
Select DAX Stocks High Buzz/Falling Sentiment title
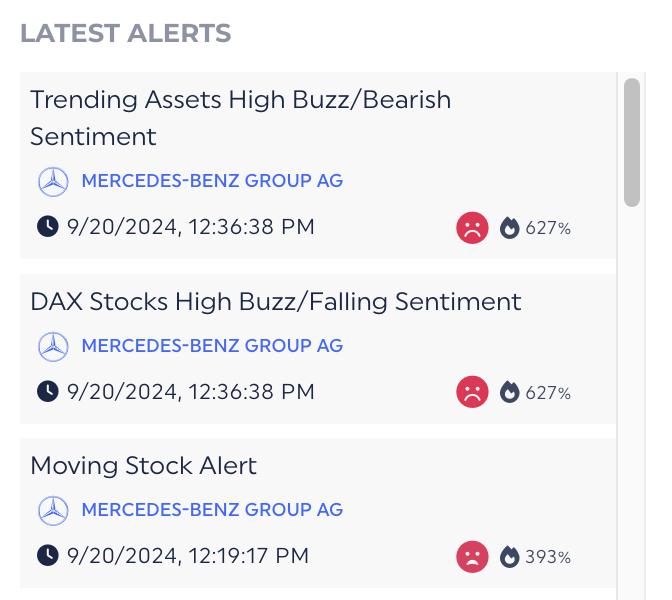[276, 301]
